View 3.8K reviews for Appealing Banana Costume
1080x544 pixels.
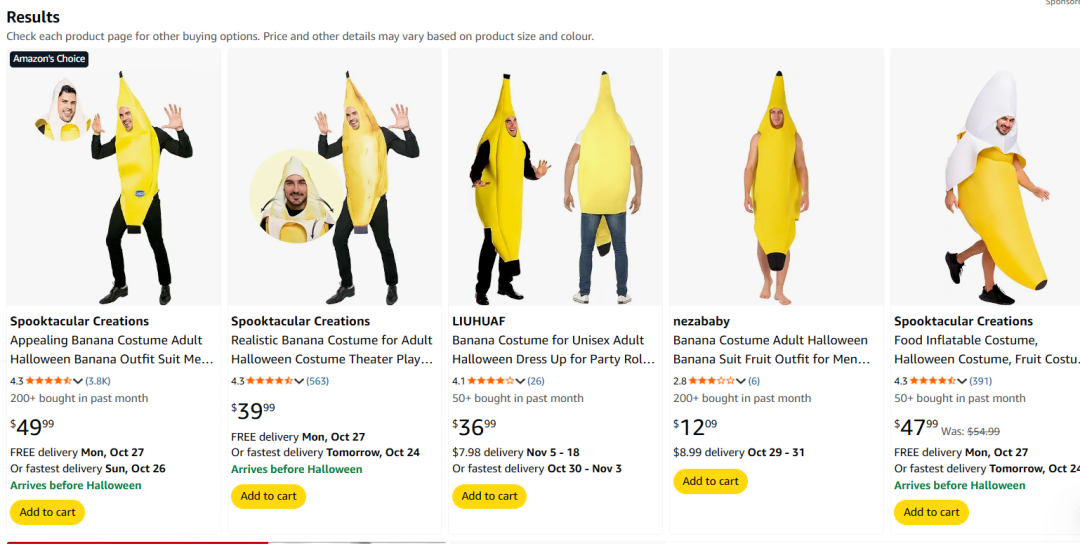tap(98, 381)
